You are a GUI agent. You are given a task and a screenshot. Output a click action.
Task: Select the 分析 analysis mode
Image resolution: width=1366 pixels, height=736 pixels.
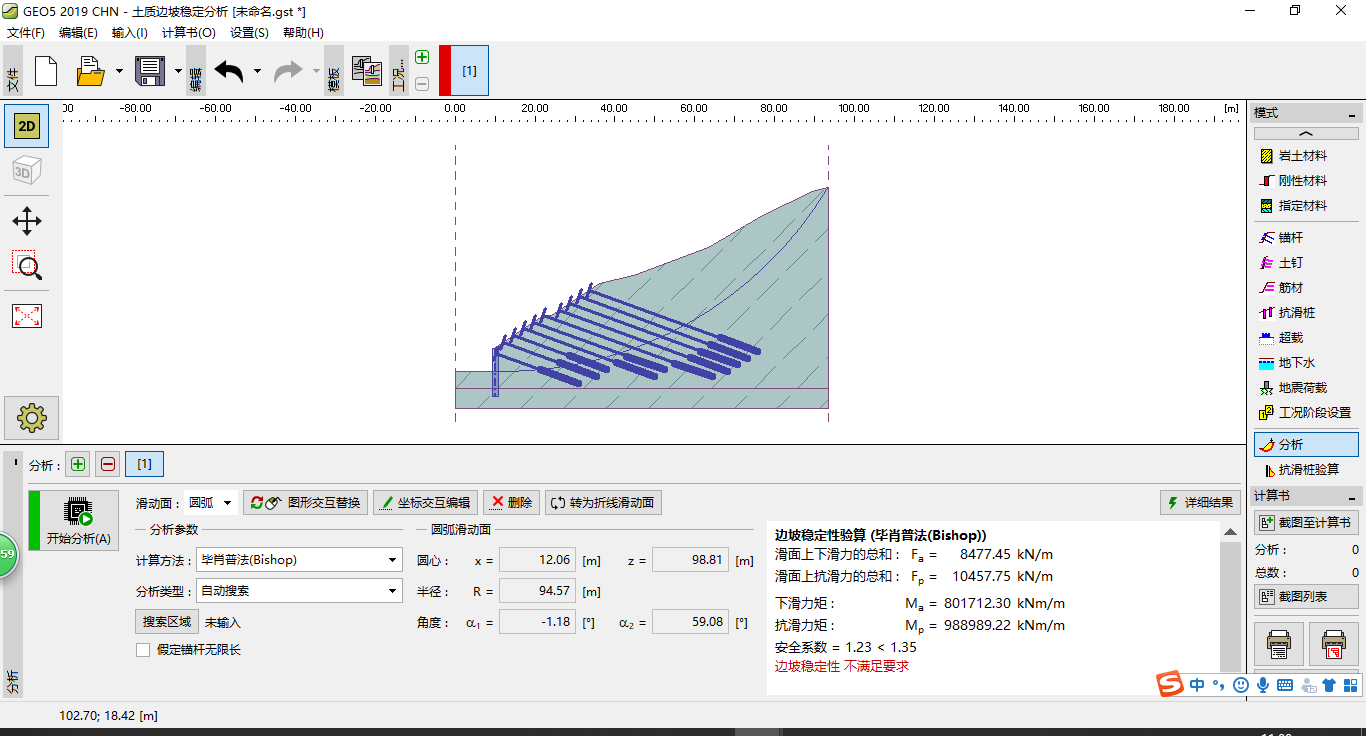[1306, 445]
